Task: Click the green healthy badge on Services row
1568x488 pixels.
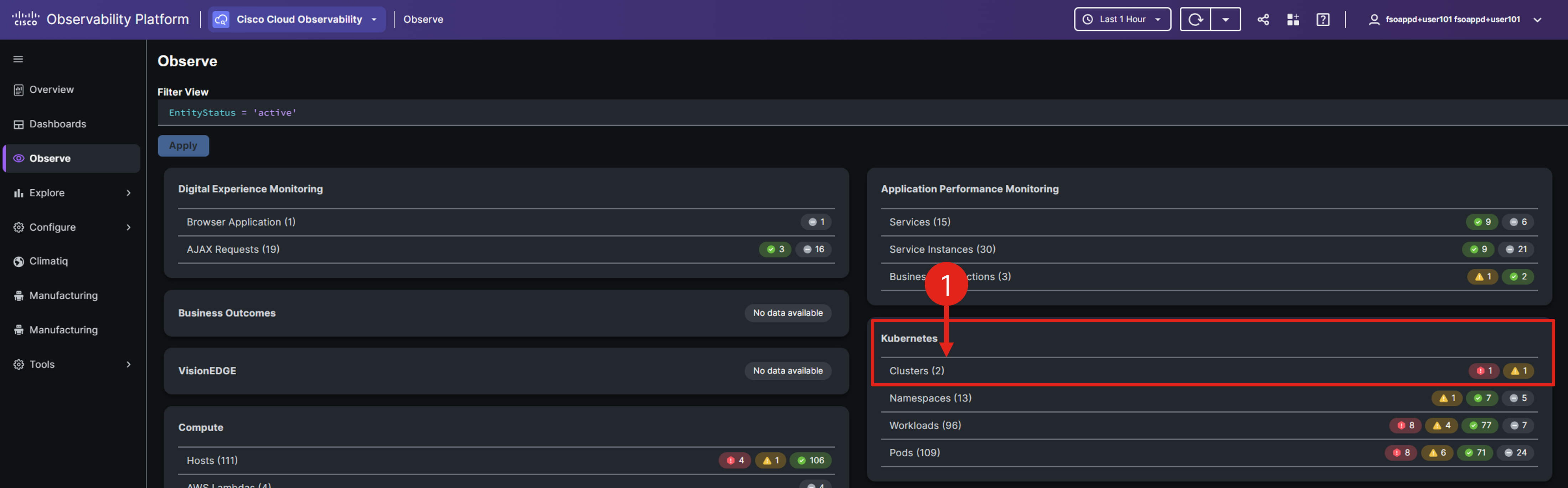Action: 1481,222
